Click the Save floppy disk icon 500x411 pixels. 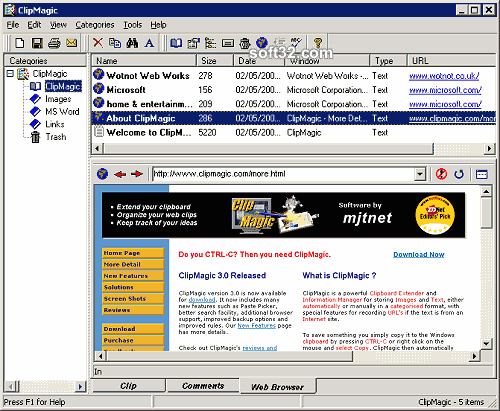37,43
